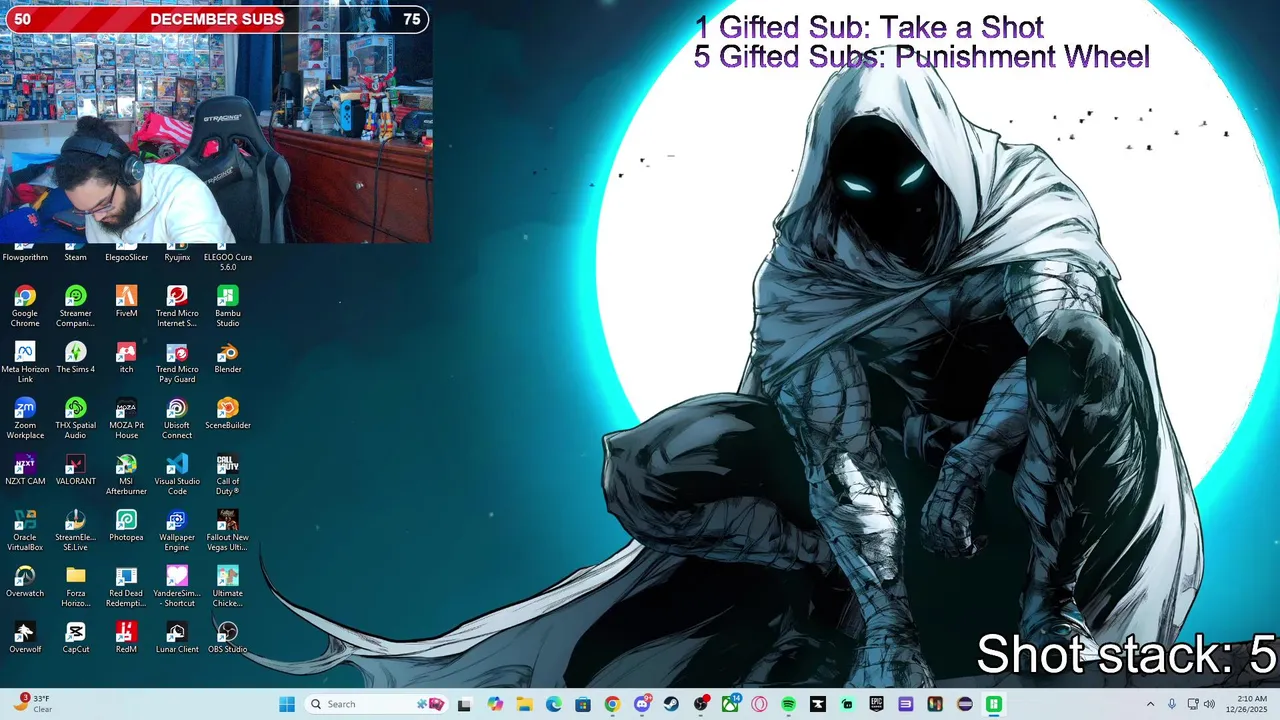
Task: Select the Ryujinx desktop label
Action: pyautogui.click(x=177, y=257)
